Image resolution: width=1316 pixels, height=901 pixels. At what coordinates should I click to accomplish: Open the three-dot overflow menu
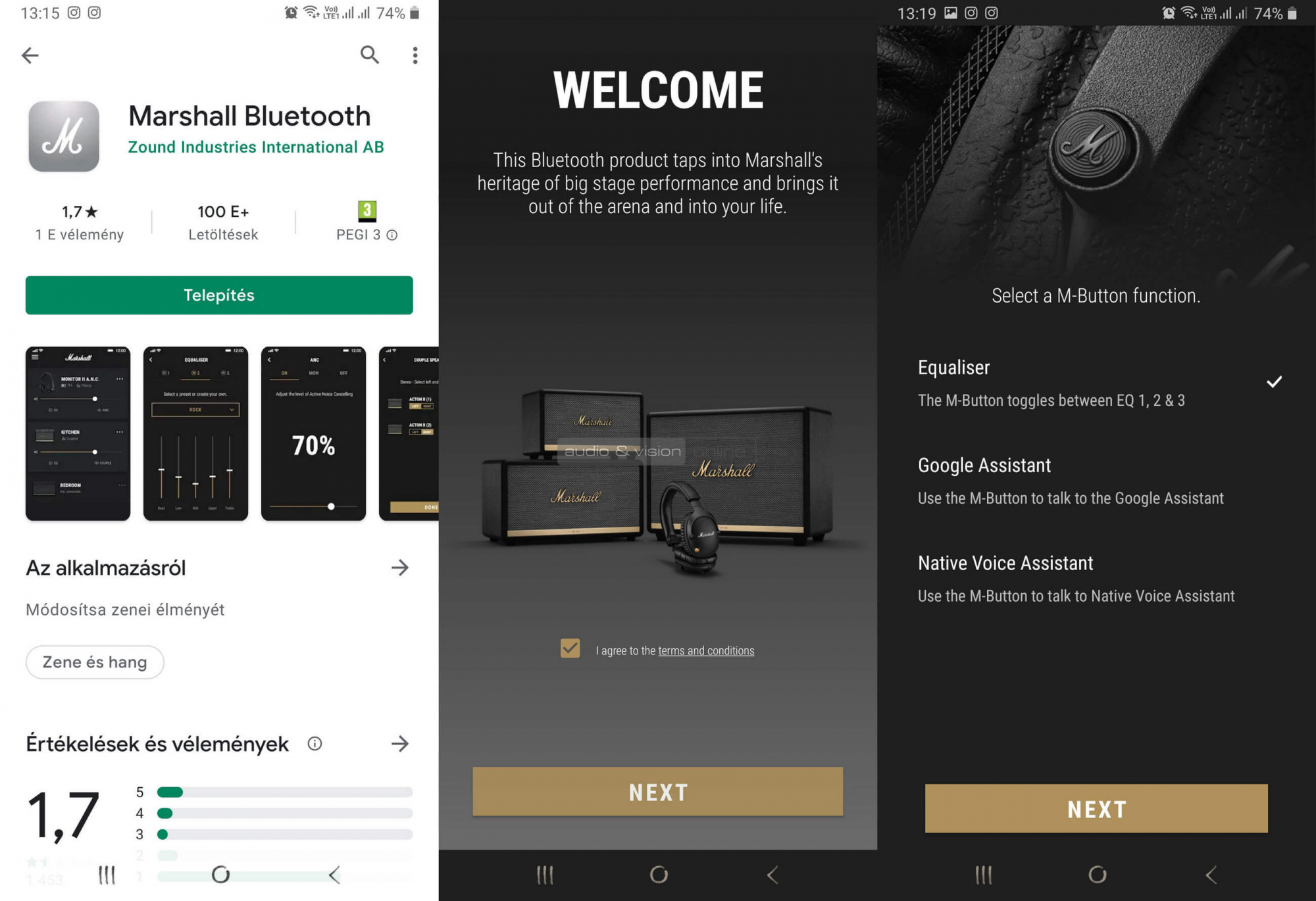click(415, 55)
